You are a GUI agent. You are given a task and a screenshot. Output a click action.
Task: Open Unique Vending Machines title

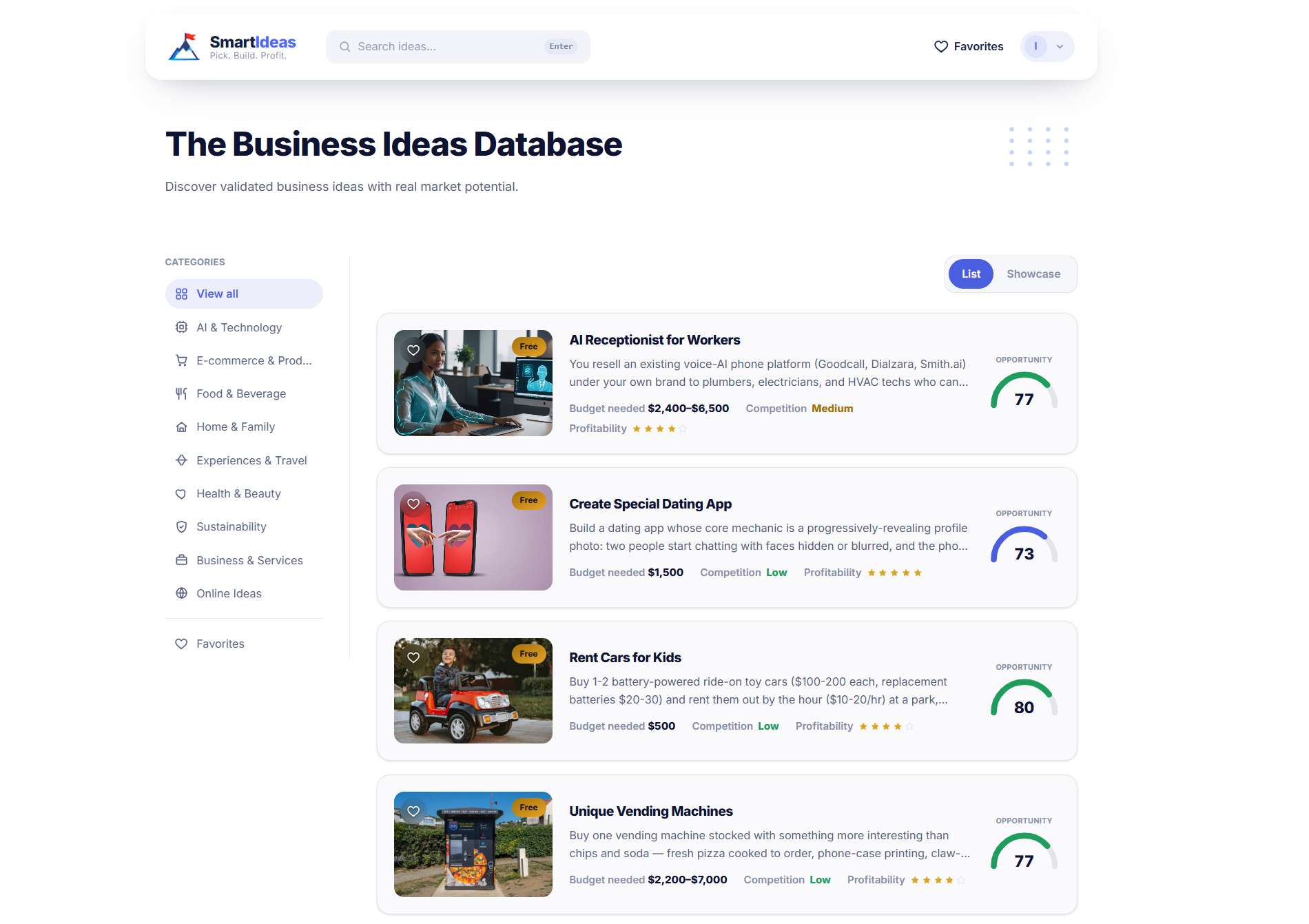point(651,811)
